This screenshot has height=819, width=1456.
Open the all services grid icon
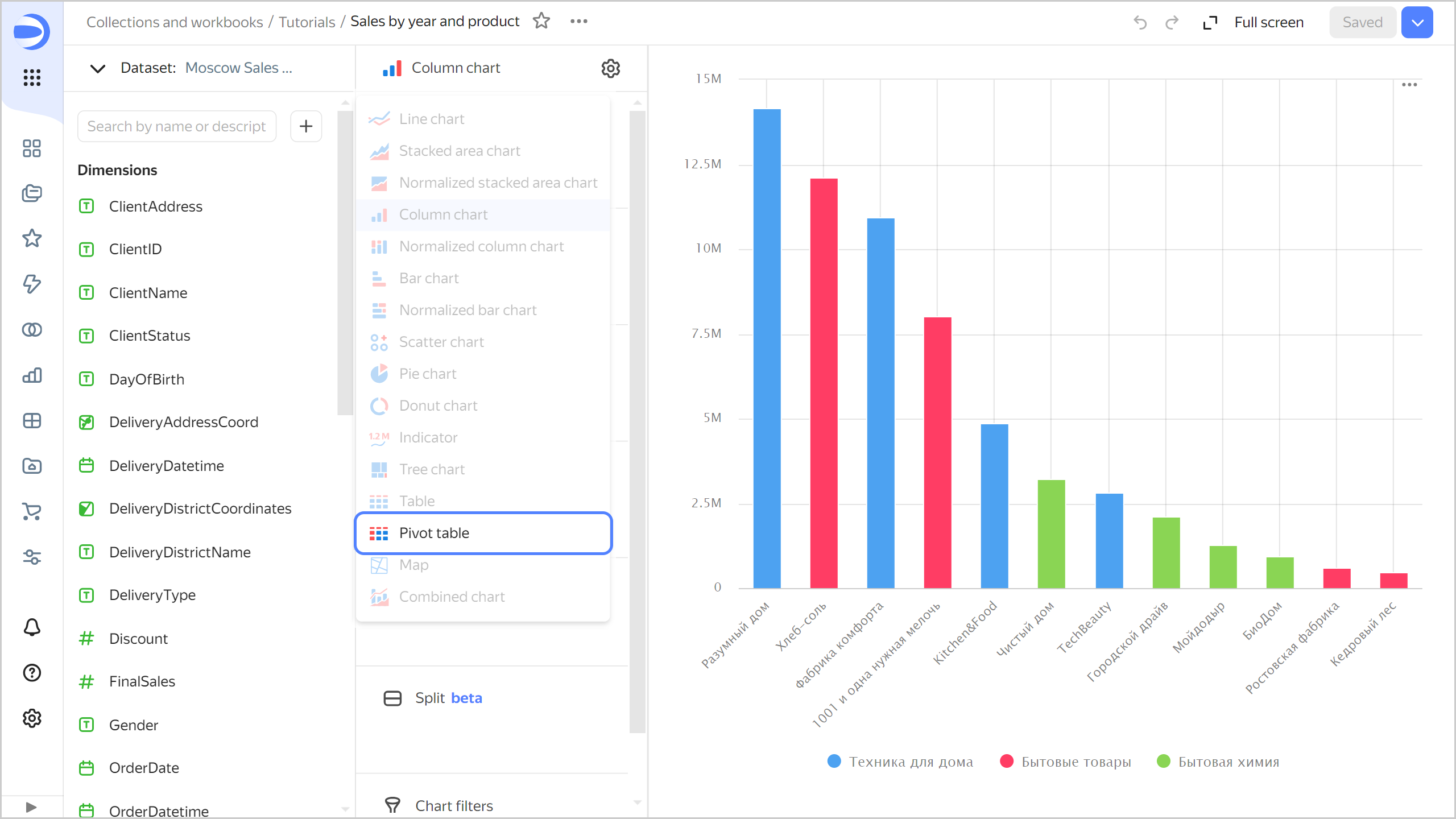coord(32,77)
